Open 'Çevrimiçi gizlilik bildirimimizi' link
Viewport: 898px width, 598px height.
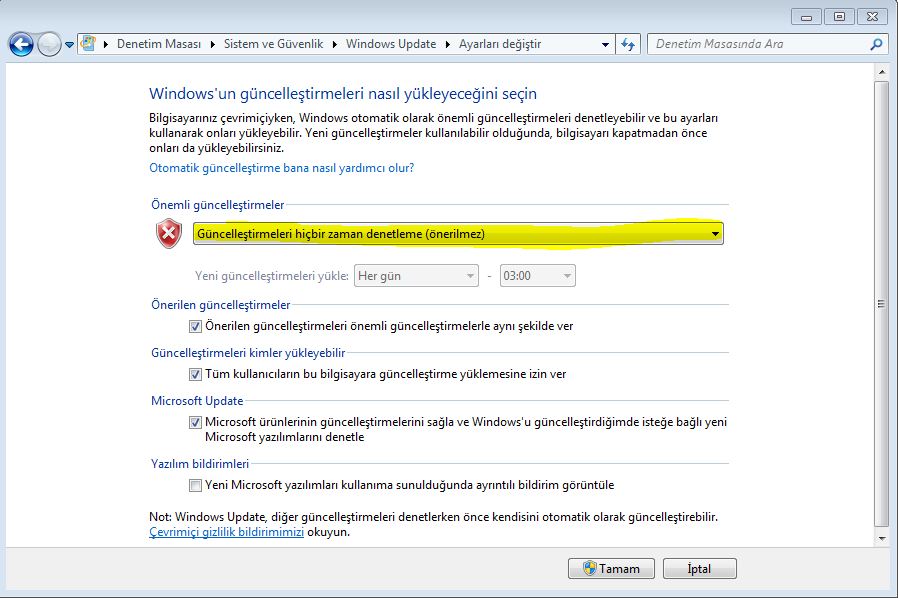(x=226, y=533)
